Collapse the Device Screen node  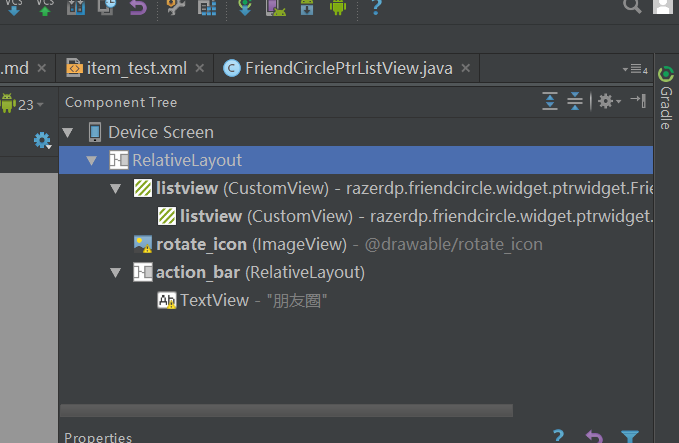(x=68, y=132)
